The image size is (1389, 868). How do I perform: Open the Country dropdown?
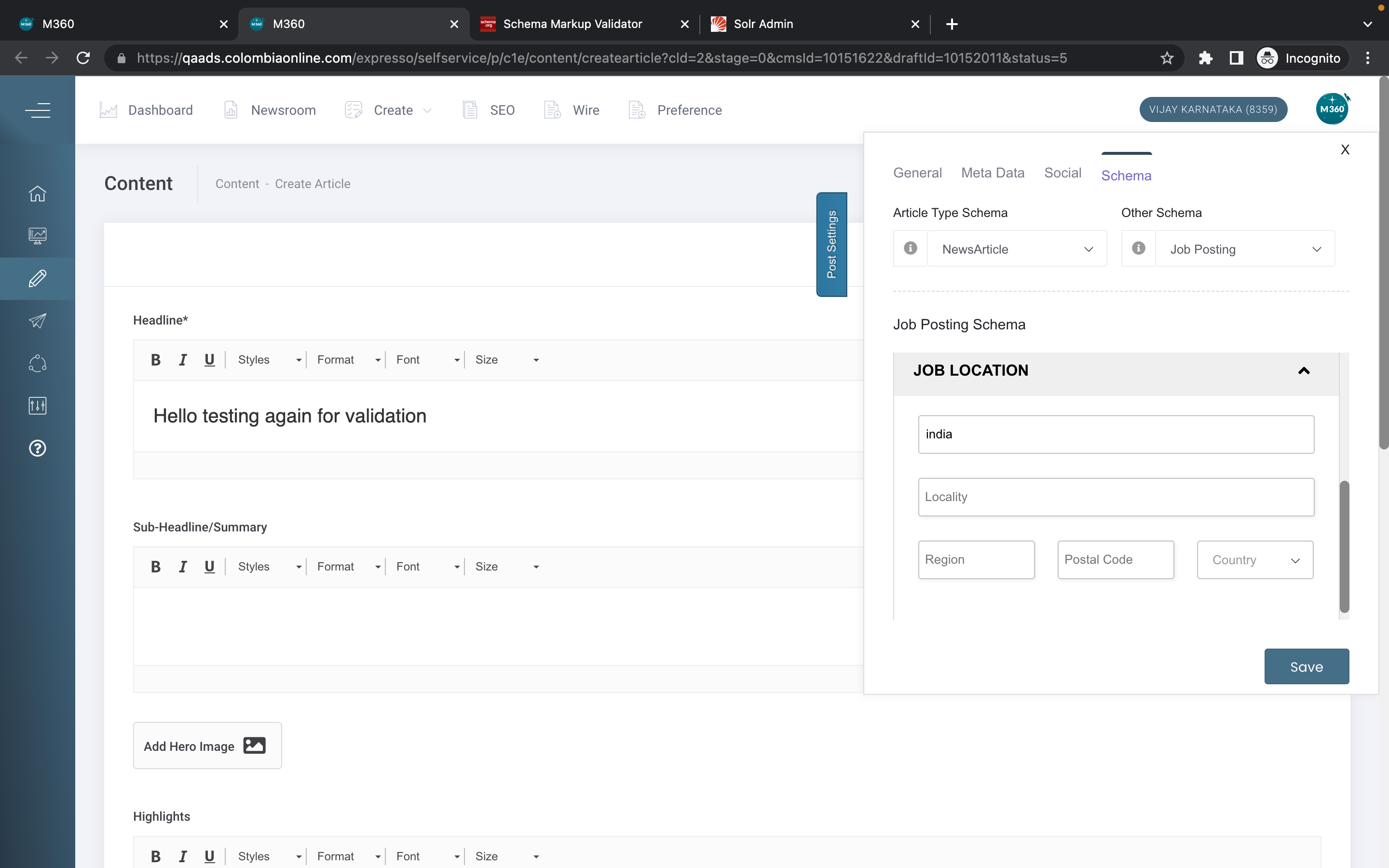pyautogui.click(x=1255, y=560)
